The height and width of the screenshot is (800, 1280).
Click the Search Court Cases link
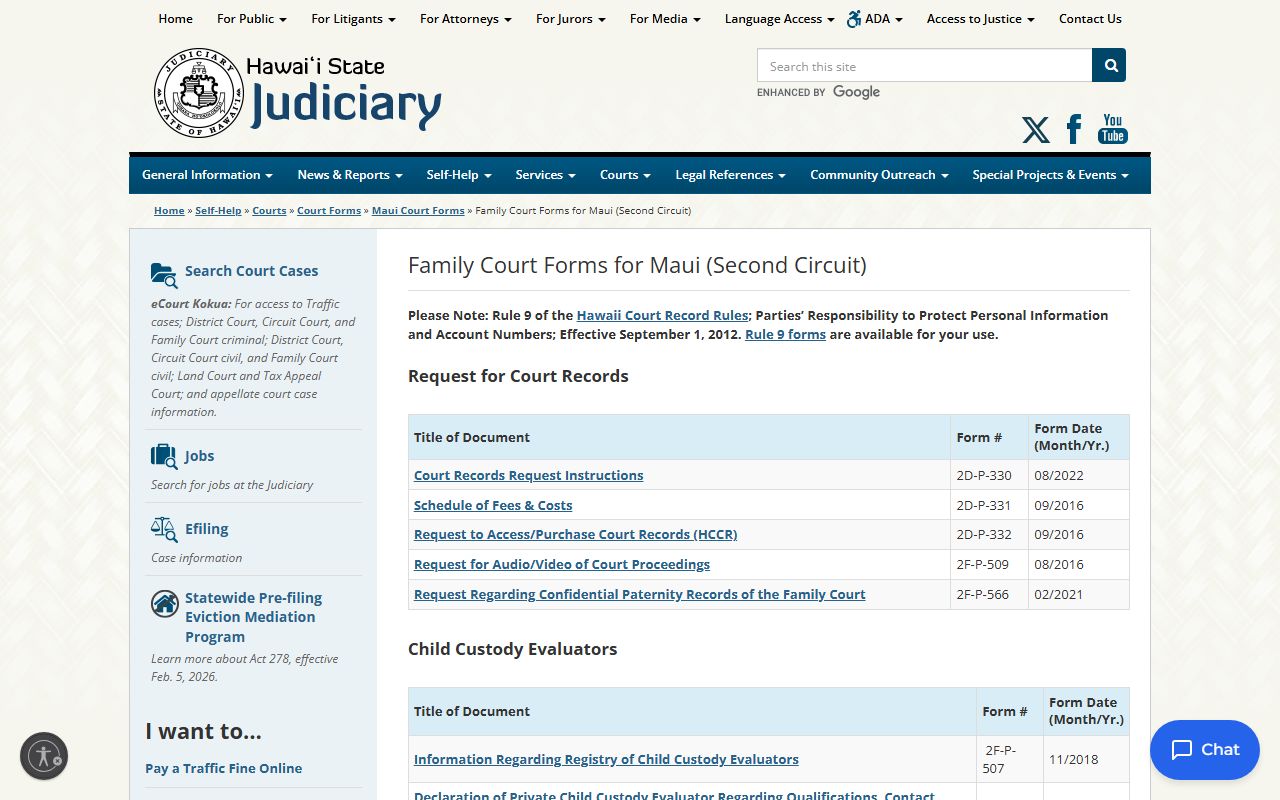[251, 271]
